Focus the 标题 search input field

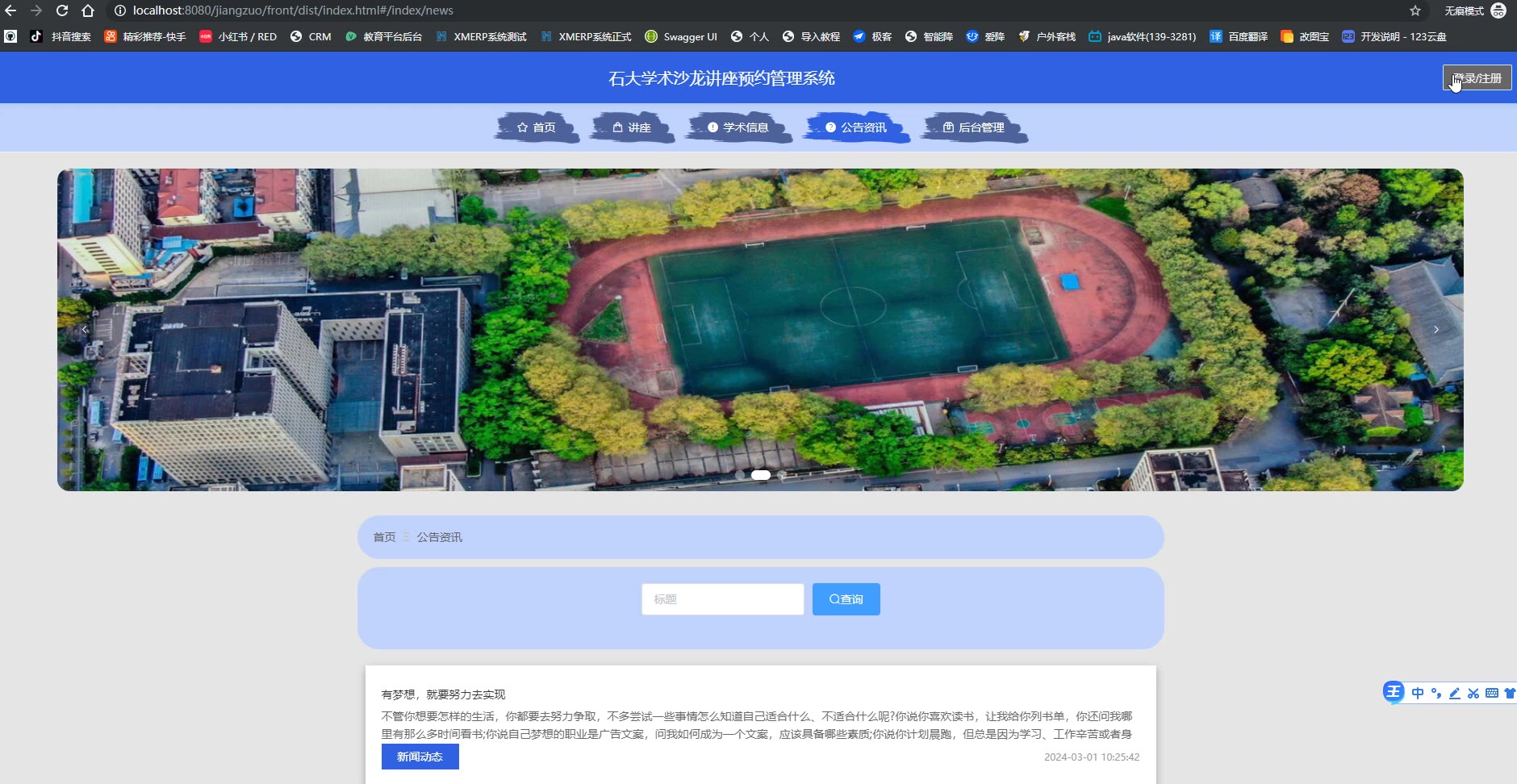click(723, 599)
